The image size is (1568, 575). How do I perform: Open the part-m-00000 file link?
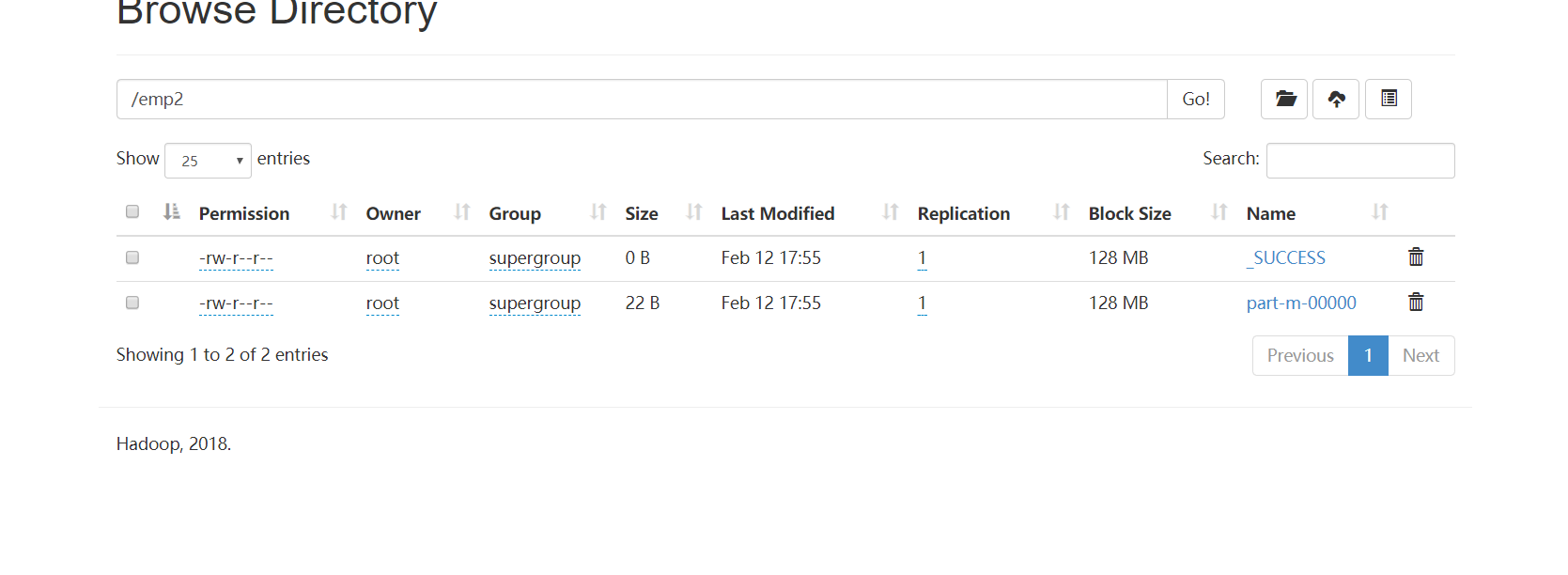click(1301, 303)
